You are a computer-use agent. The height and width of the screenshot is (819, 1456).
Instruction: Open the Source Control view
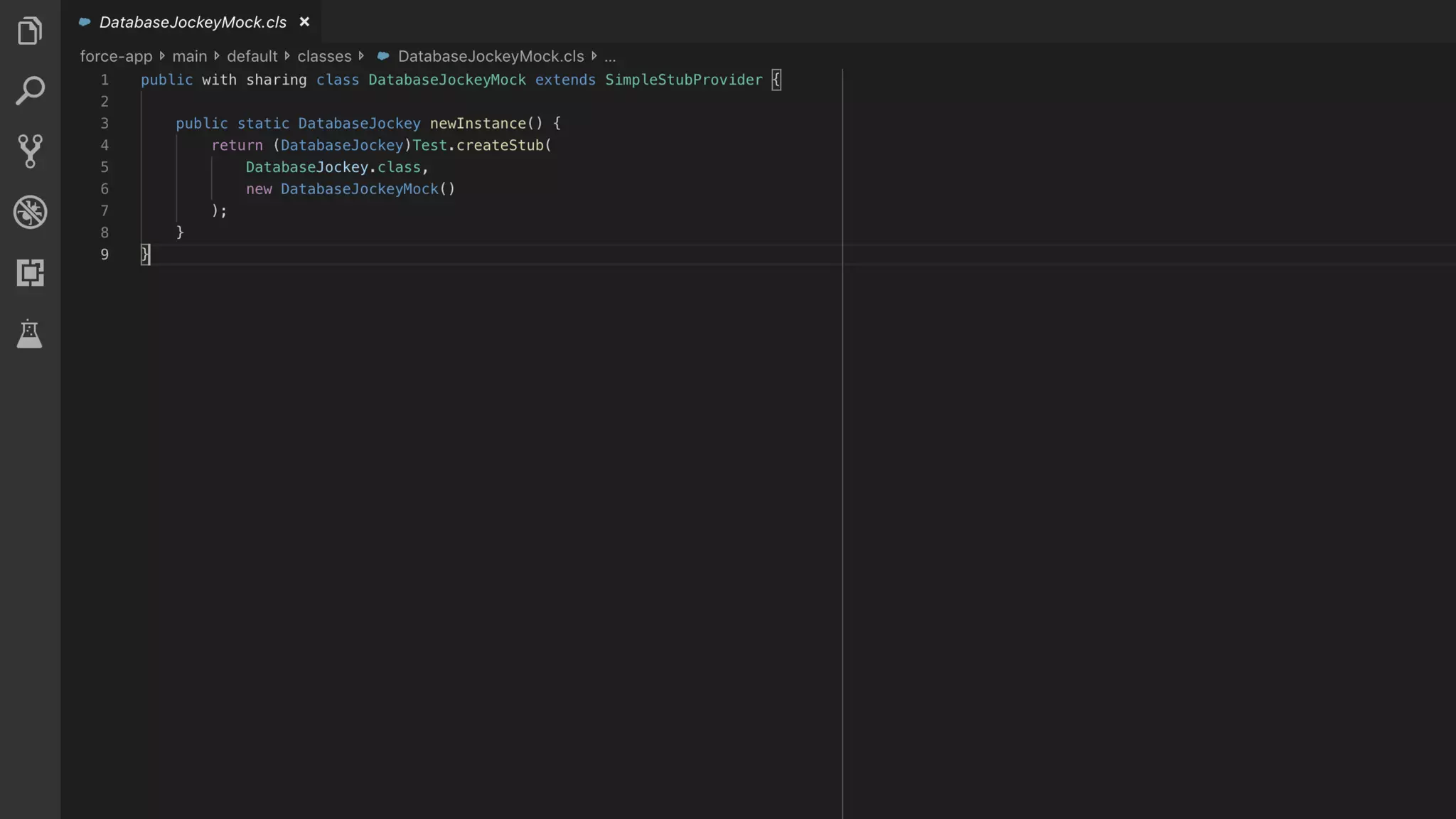tap(30, 151)
